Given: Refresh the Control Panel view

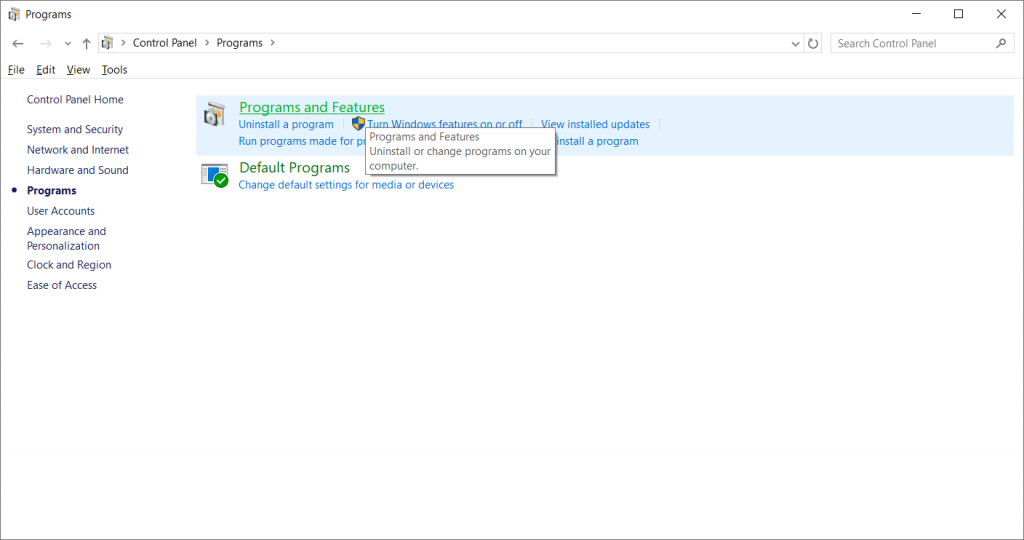Looking at the screenshot, I should (813, 43).
